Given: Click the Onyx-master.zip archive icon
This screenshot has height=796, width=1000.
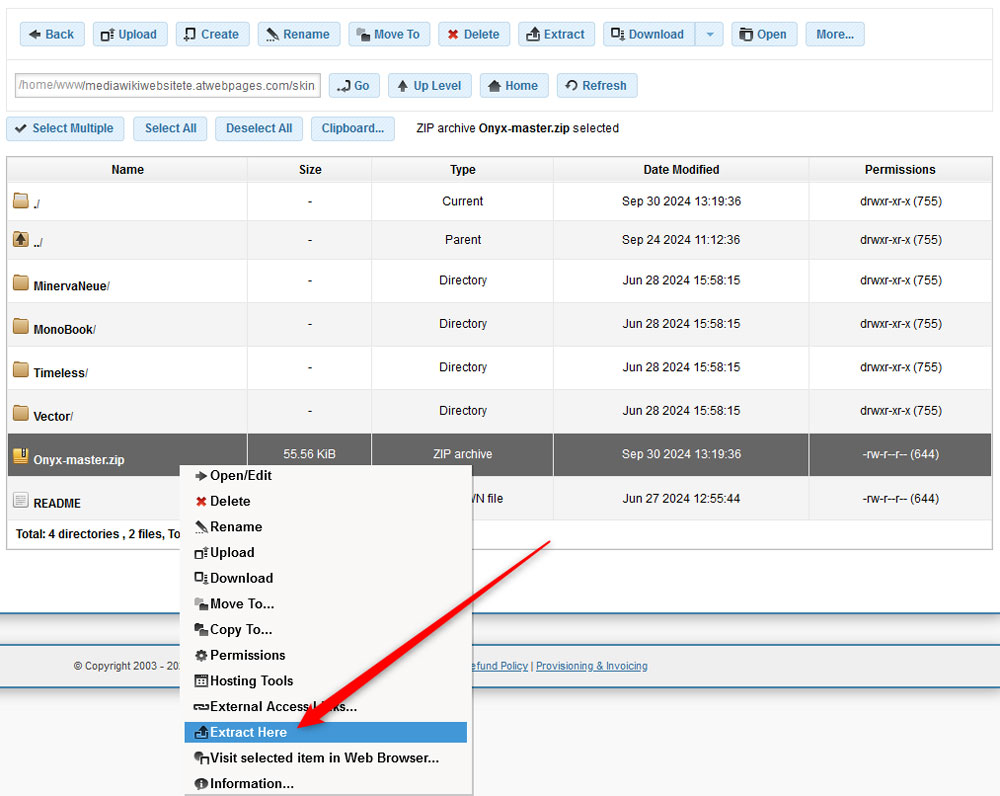Looking at the screenshot, I should (x=21, y=455).
